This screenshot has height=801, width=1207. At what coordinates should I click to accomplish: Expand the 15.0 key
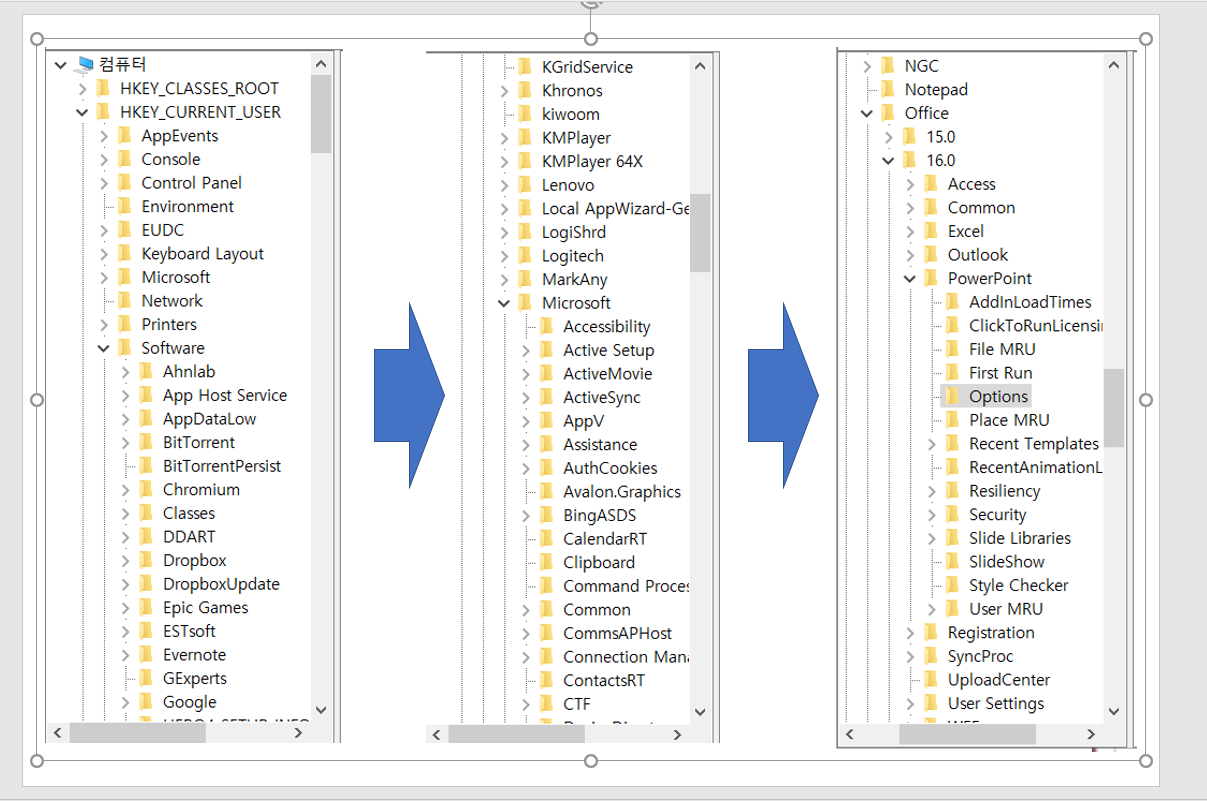point(888,137)
